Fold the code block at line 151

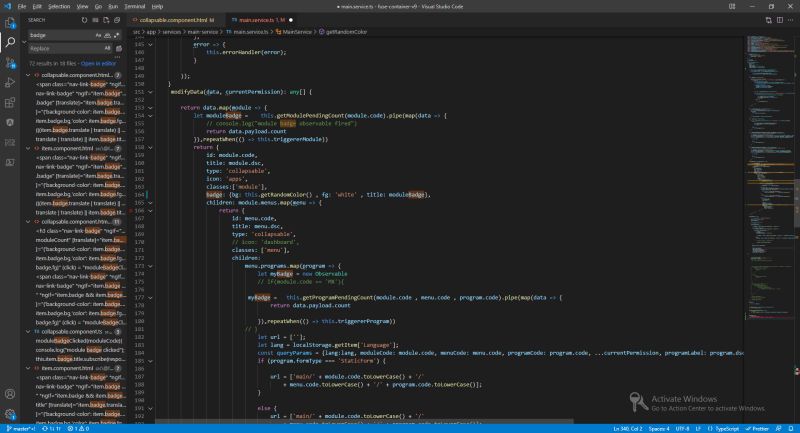(x=151, y=92)
